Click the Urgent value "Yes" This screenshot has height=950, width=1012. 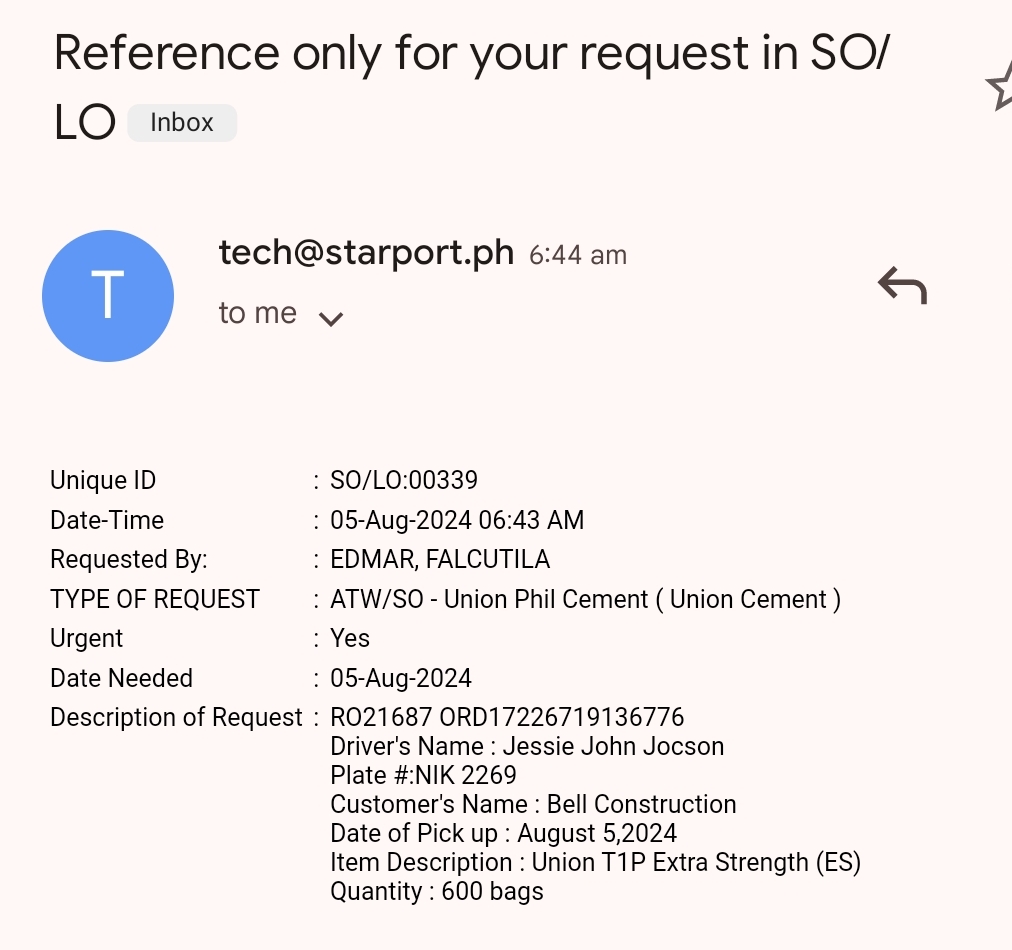point(350,639)
